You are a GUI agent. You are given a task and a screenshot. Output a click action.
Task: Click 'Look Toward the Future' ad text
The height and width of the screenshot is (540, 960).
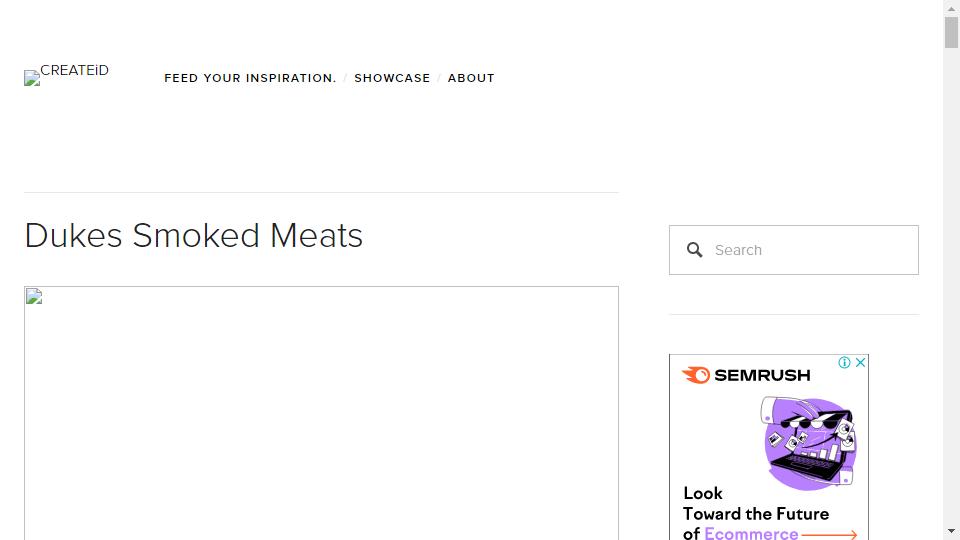click(756, 503)
